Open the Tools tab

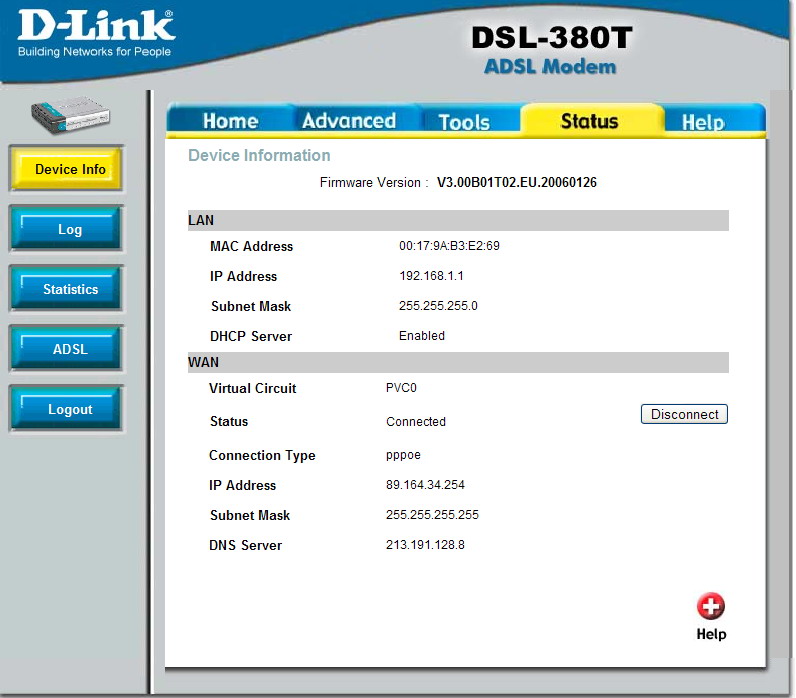point(464,122)
